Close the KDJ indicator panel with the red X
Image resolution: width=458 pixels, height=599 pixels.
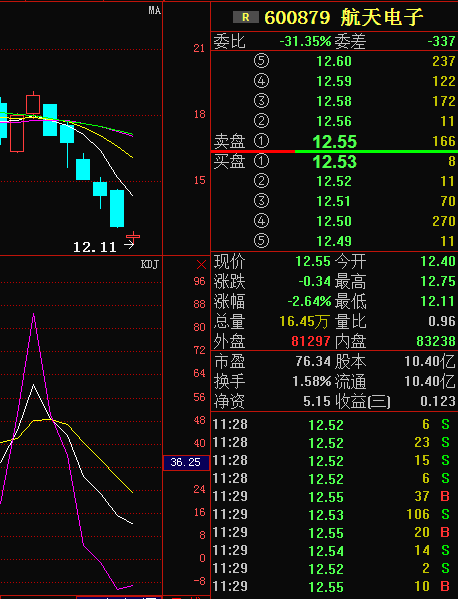[201, 264]
